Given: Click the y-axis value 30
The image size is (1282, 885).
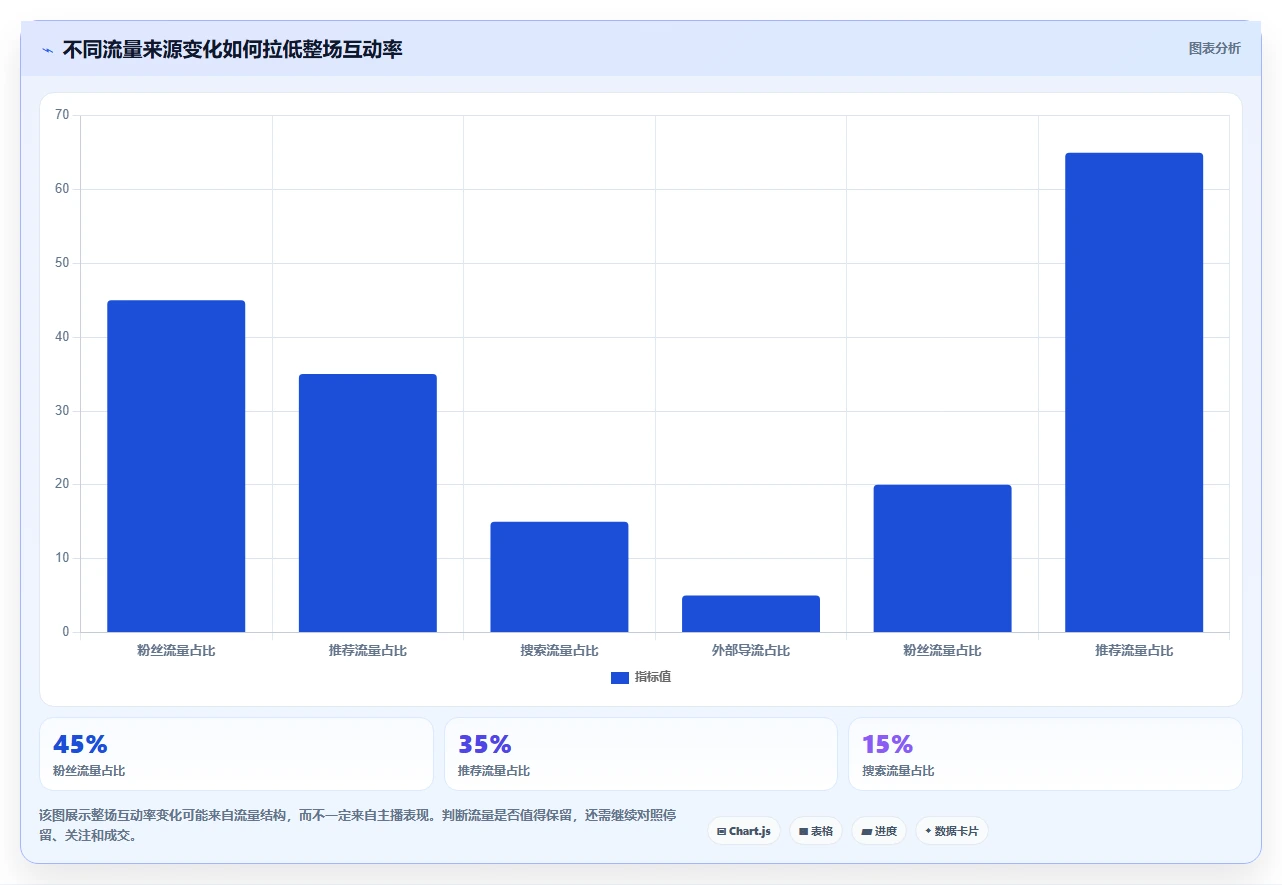Looking at the screenshot, I should (62, 411).
